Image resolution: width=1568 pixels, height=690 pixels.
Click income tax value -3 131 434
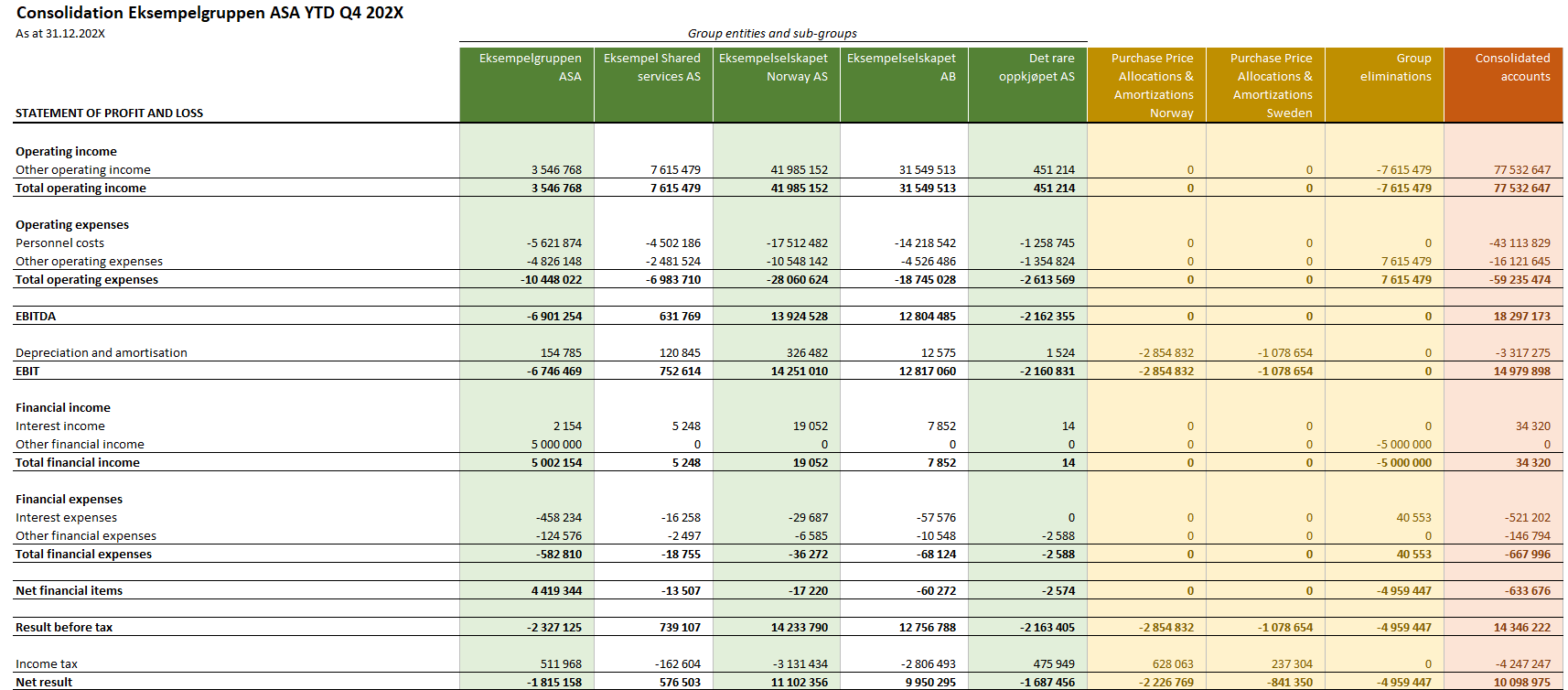click(800, 664)
